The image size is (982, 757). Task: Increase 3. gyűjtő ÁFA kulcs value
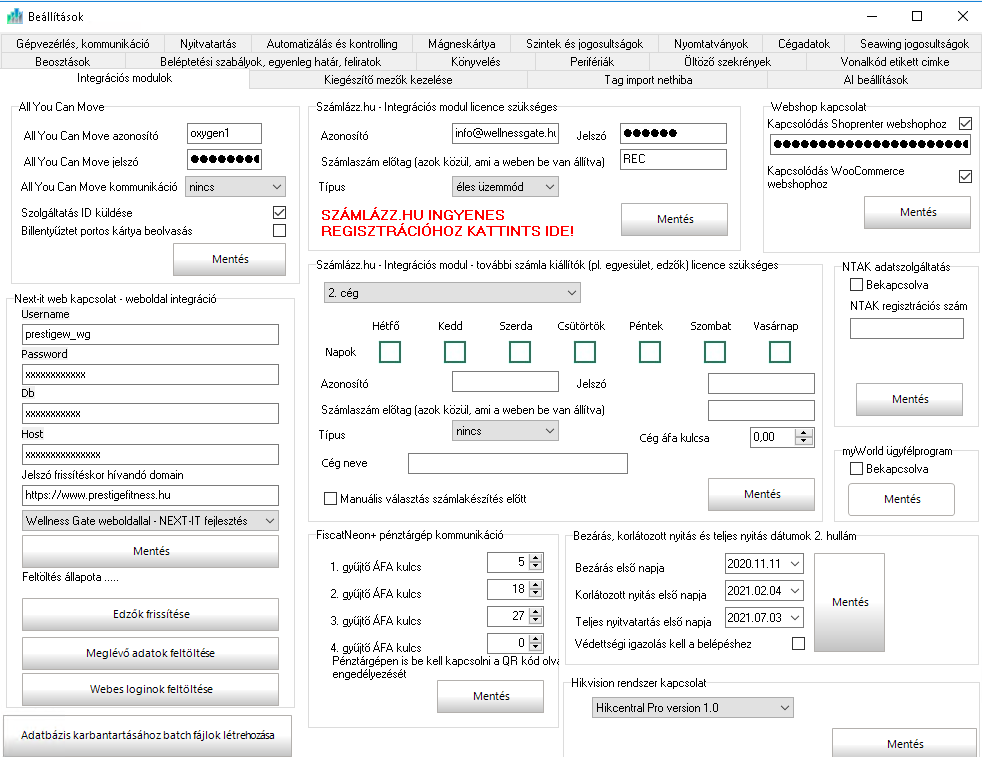pyautogui.click(x=535, y=612)
